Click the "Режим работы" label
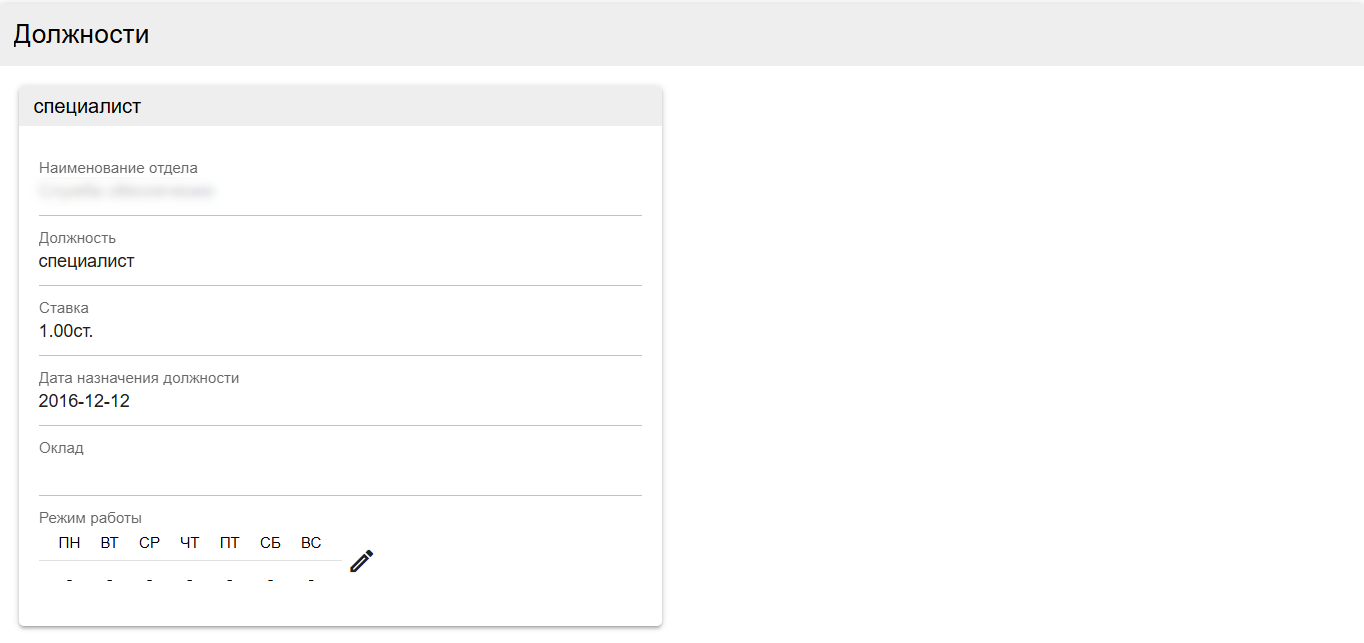The image size is (1364, 643). 90,518
